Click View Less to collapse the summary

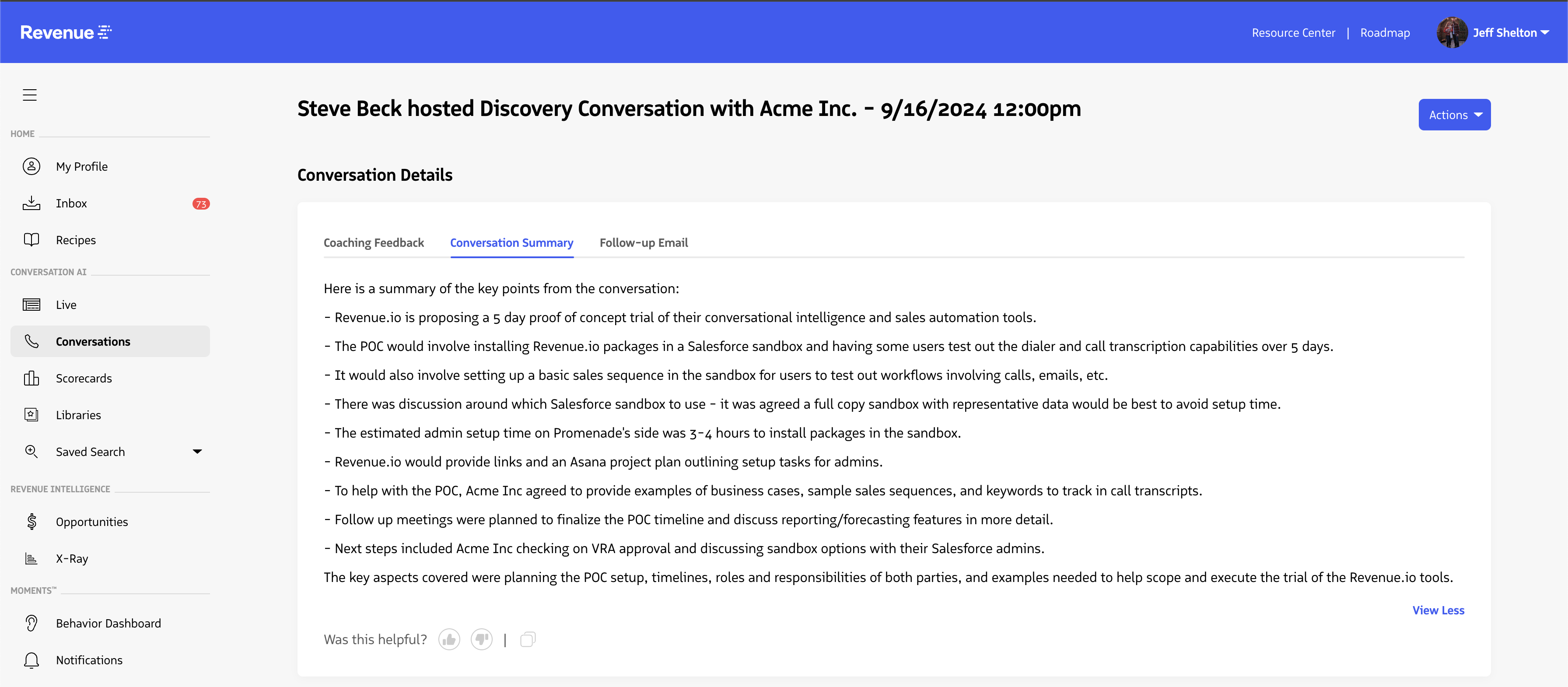coord(1438,610)
